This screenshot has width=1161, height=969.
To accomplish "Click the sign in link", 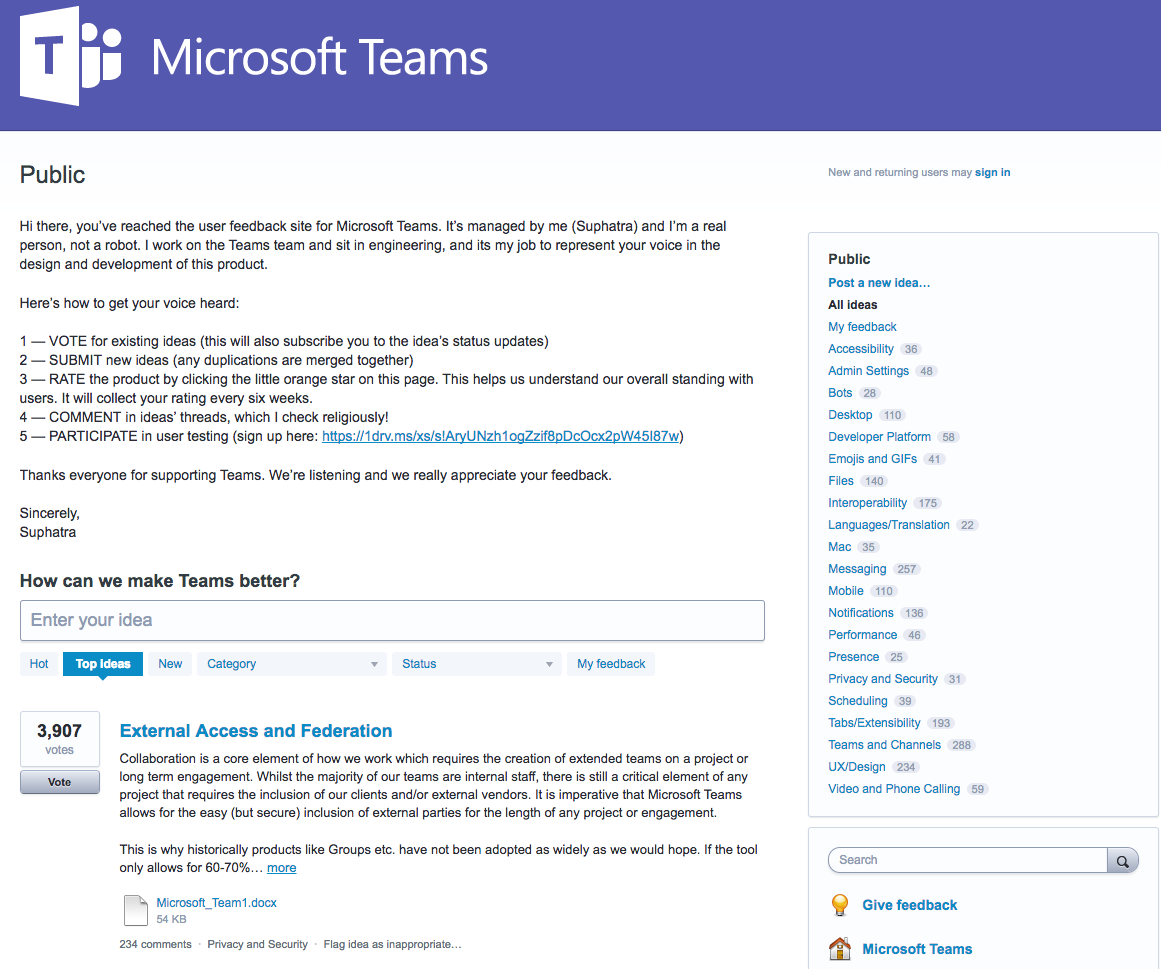I will point(992,172).
